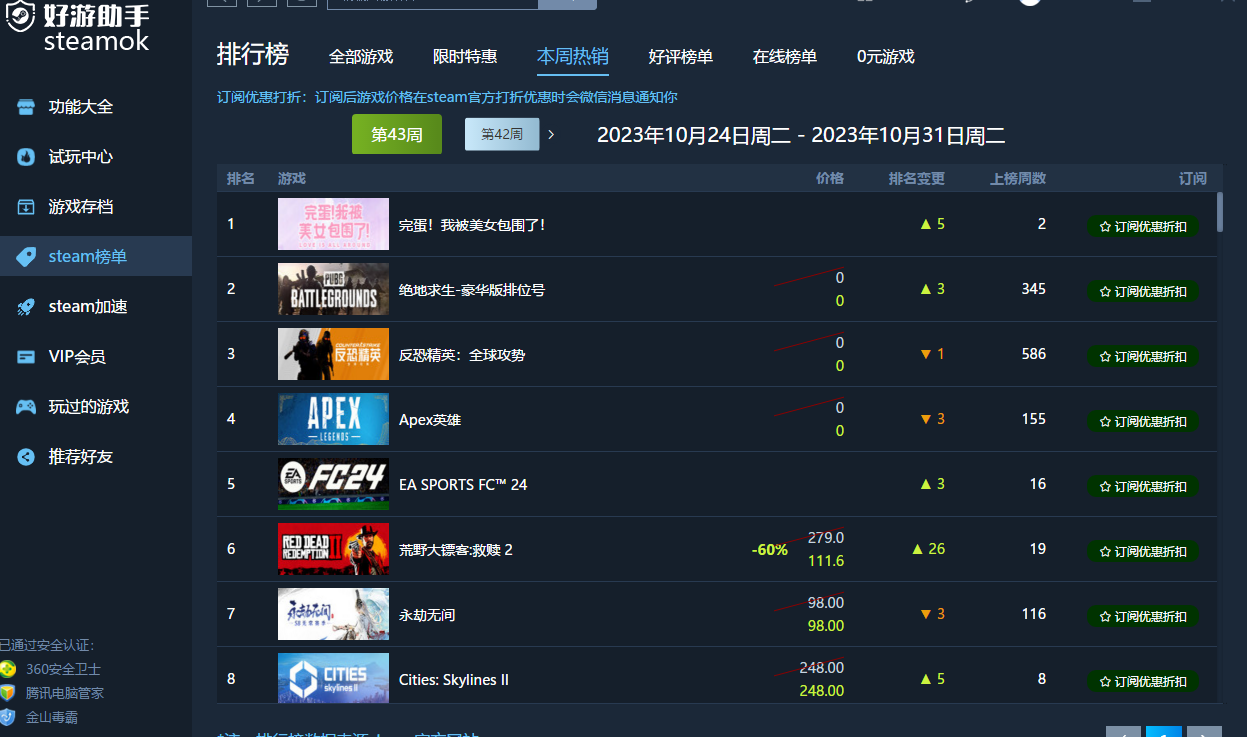Open the 在线榜单 tab
Viewport: 1247px width, 737px height.
pos(785,57)
